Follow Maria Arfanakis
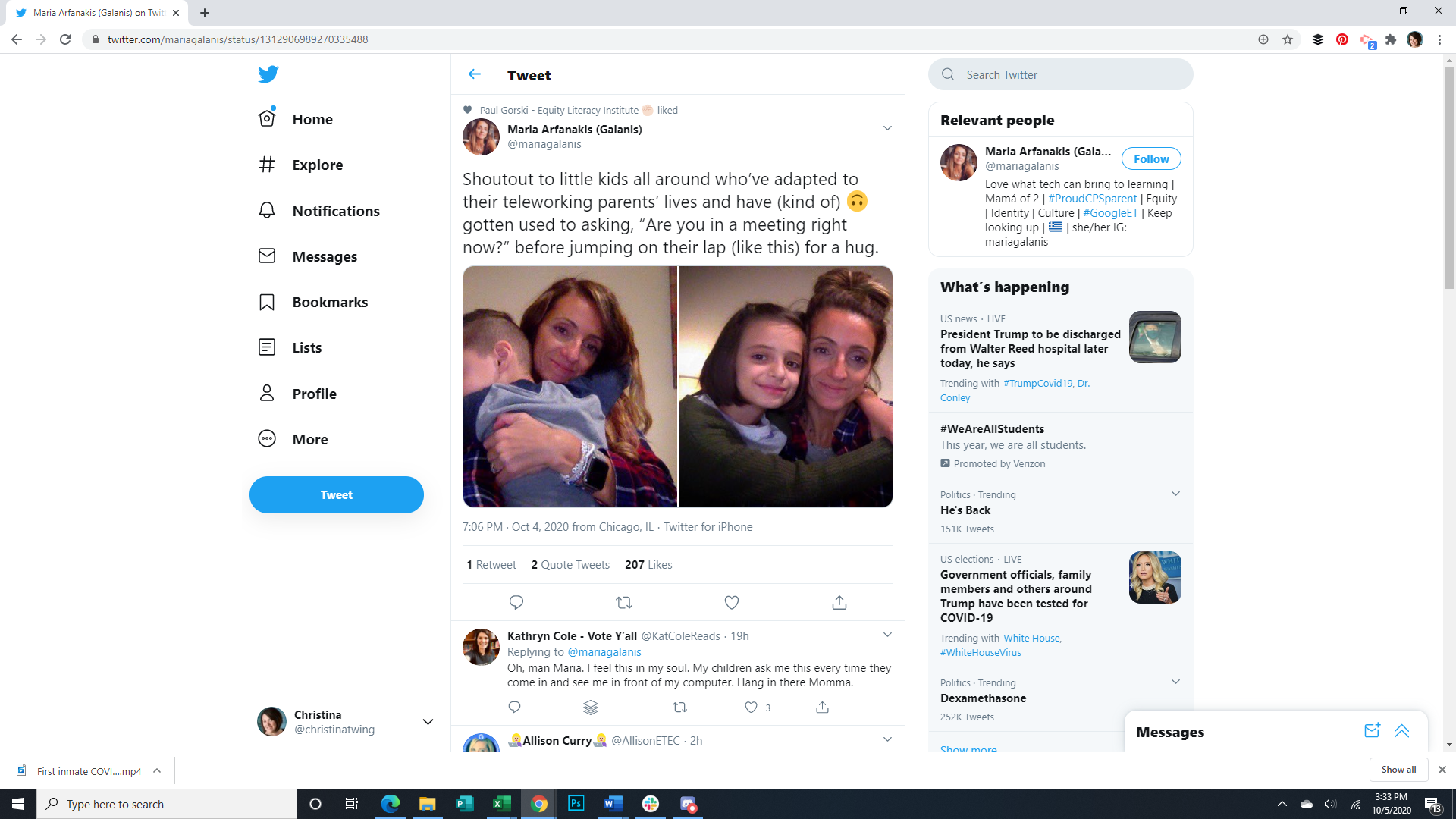Image resolution: width=1456 pixels, height=819 pixels. pyautogui.click(x=1150, y=158)
